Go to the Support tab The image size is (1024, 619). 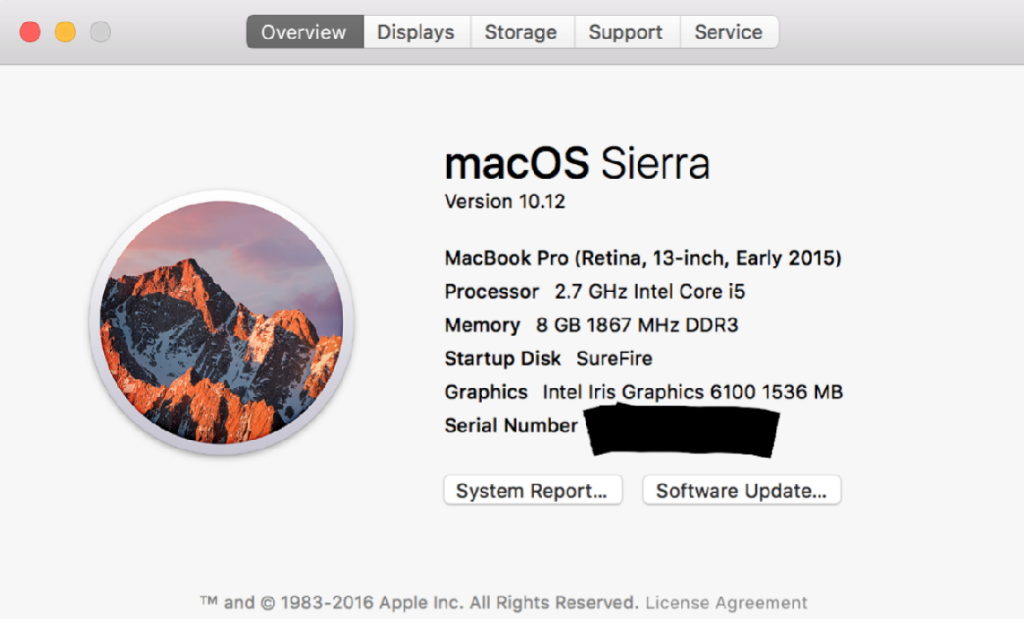(x=626, y=32)
